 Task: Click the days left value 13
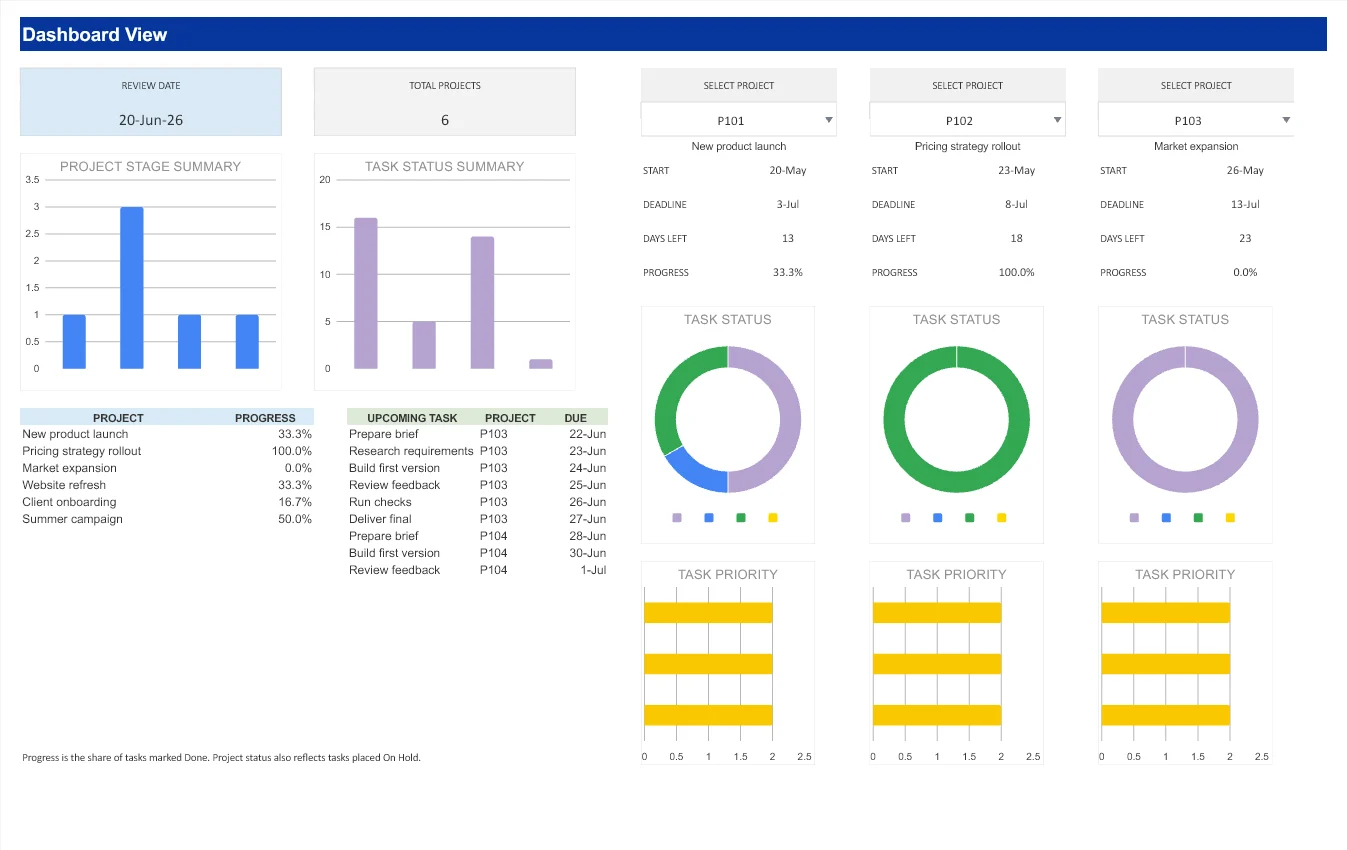pyautogui.click(x=788, y=238)
